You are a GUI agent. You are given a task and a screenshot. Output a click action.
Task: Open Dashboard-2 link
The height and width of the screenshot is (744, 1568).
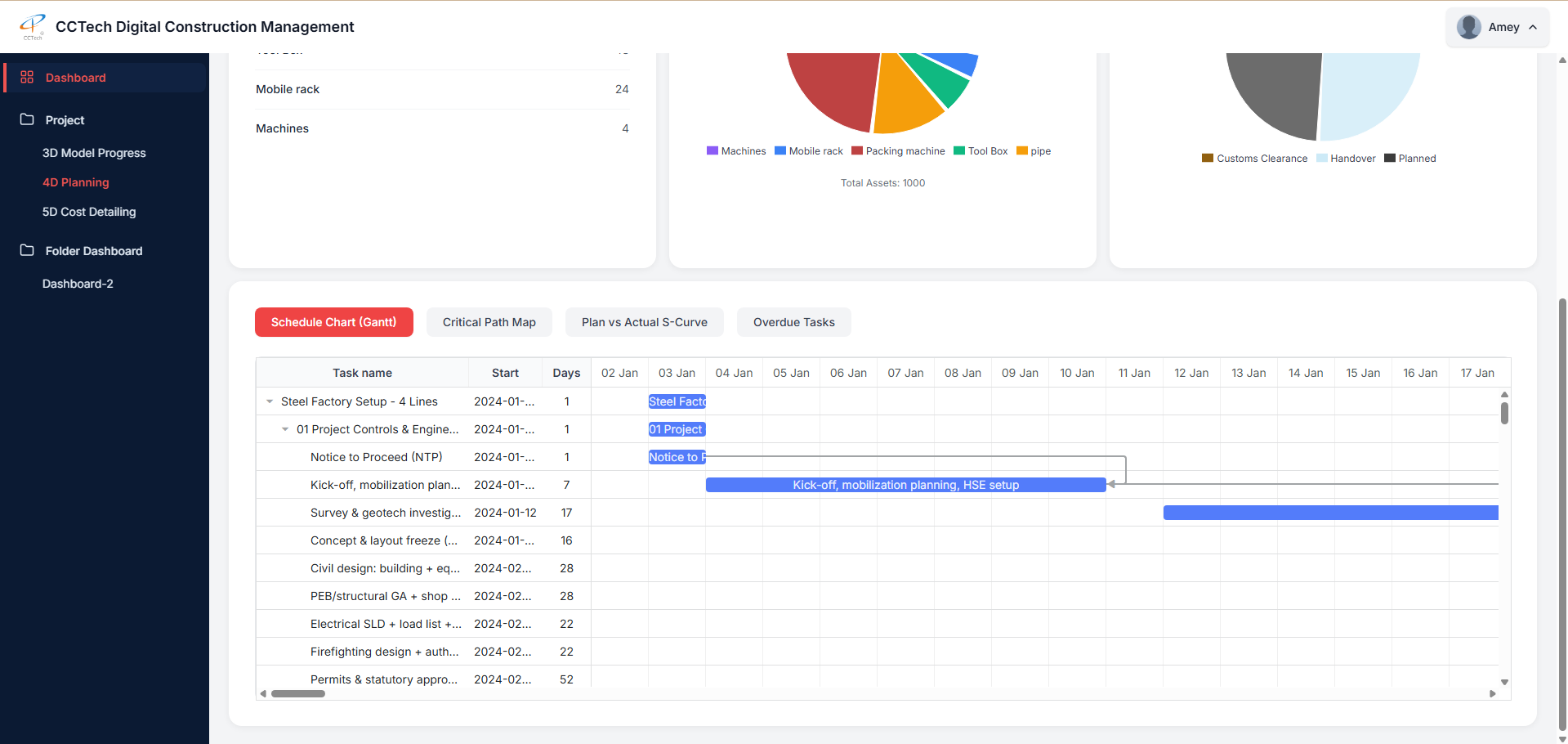pyautogui.click(x=78, y=284)
